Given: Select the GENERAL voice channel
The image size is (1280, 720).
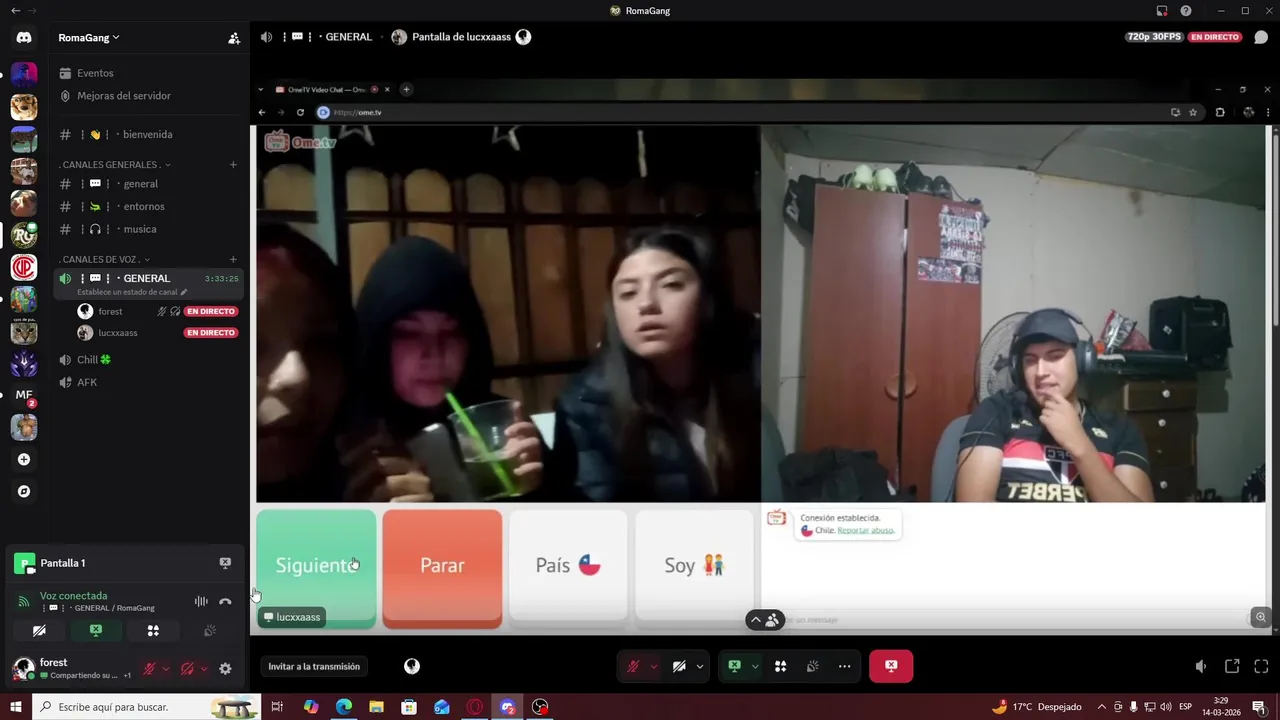Looking at the screenshot, I should pos(147,278).
